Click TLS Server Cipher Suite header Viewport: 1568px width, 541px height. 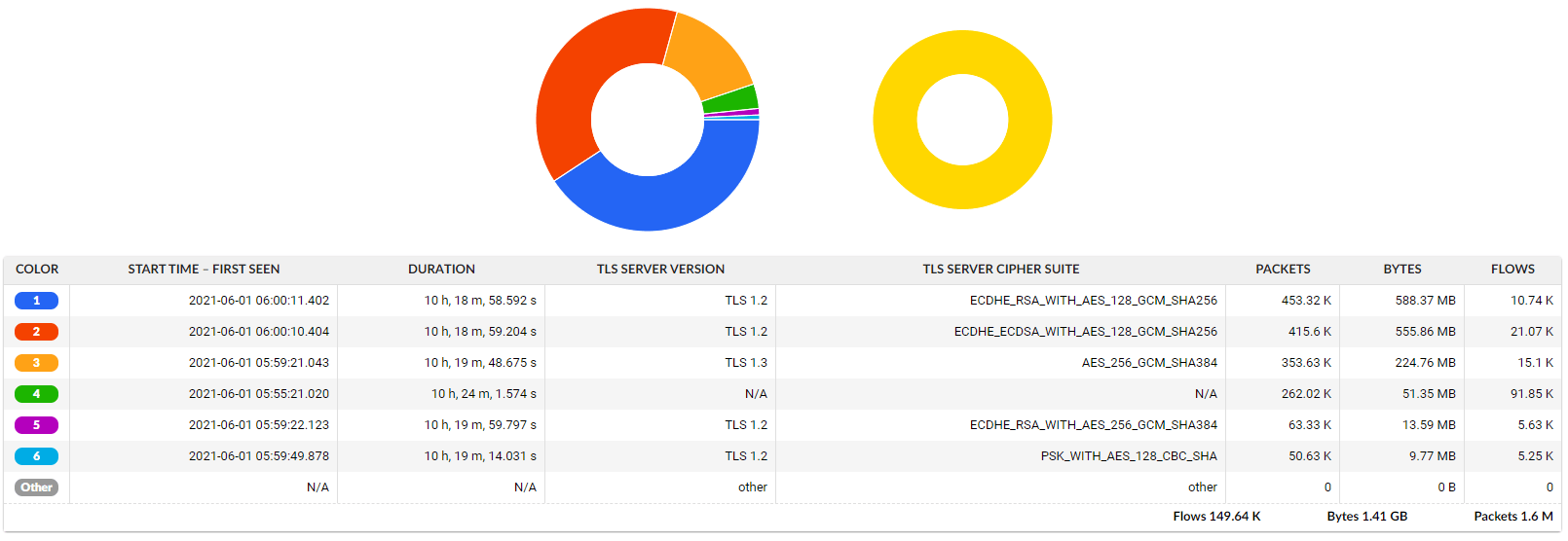point(1000,270)
